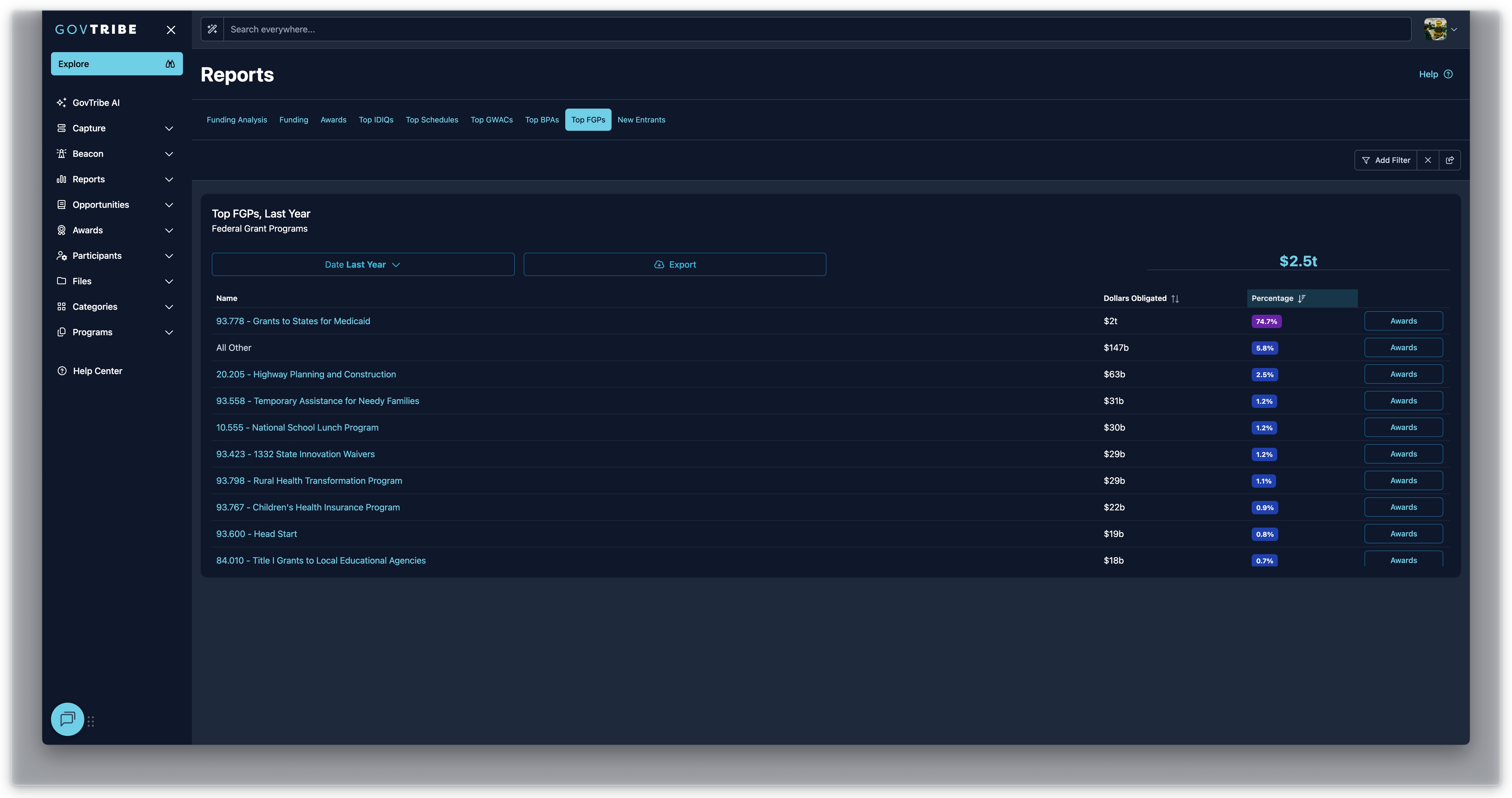Click the drag handle beside chat widget
Image resolution: width=1512 pixels, height=798 pixels.
(91, 722)
